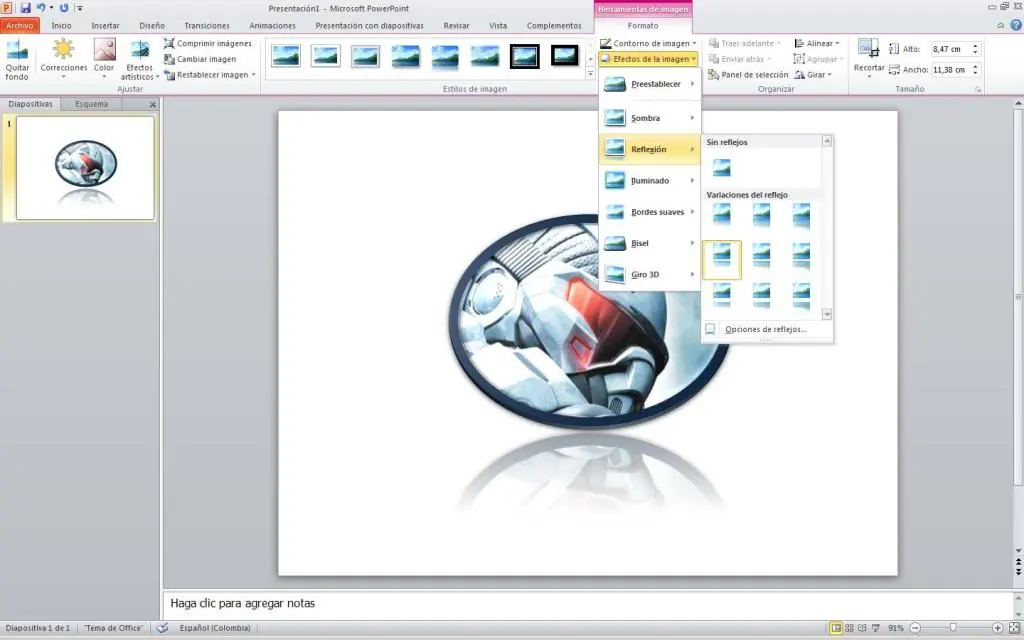Pick first reflection in bottom row
Image resolution: width=1024 pixels, height=640 pixels.
coord(722,296)
